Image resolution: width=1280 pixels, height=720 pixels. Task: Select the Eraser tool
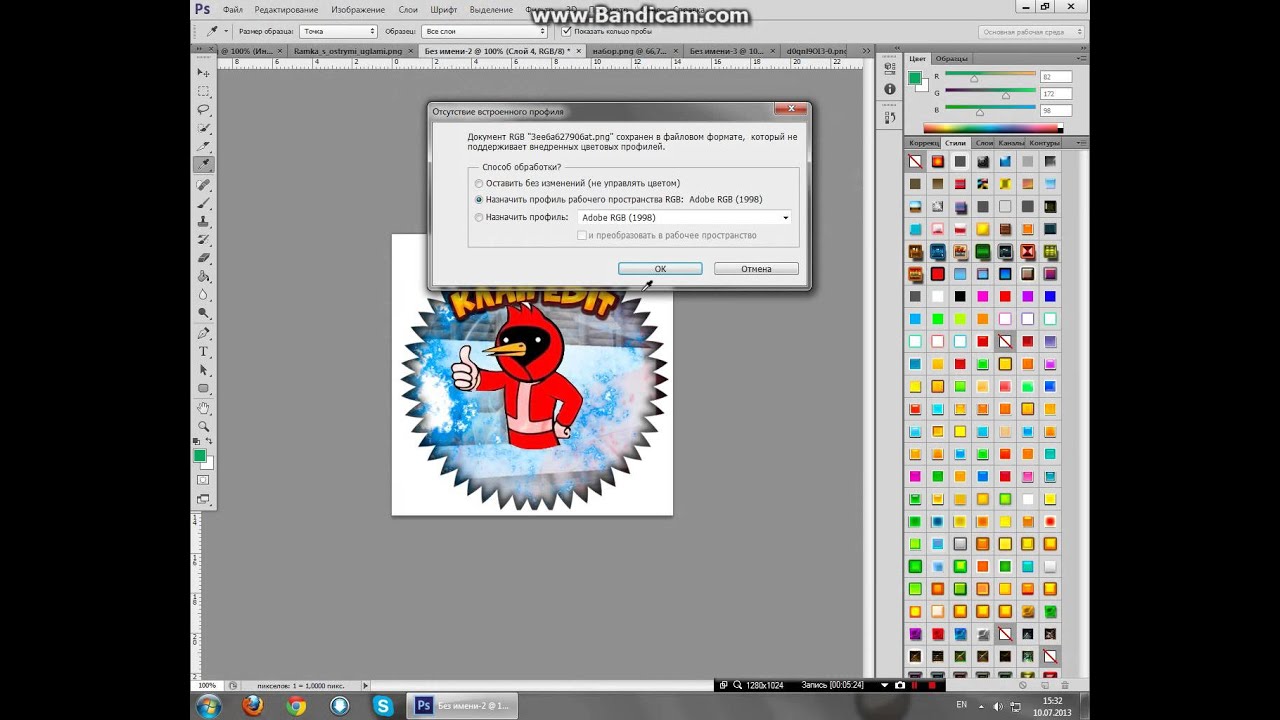(x=204, y=258)
